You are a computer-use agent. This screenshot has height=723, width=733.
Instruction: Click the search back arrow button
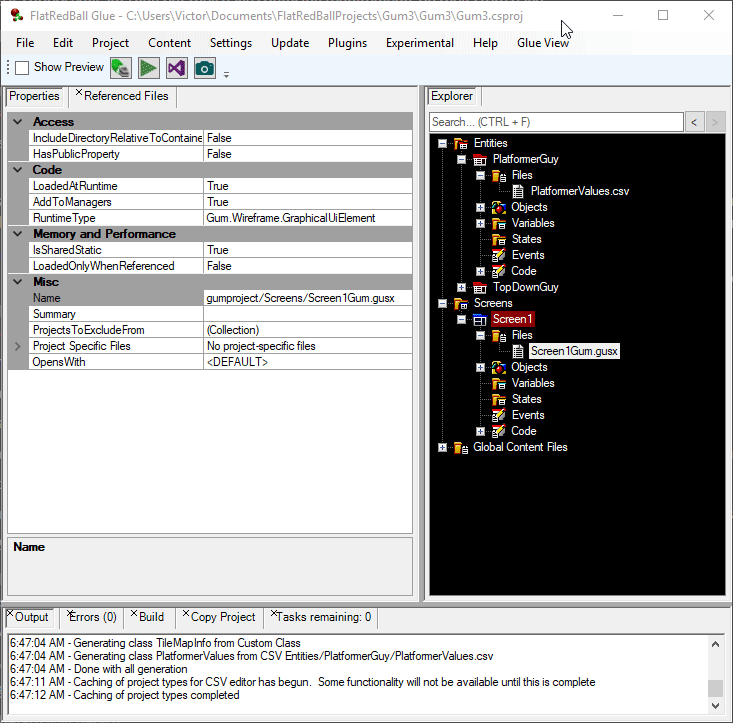tap(695, 122)
